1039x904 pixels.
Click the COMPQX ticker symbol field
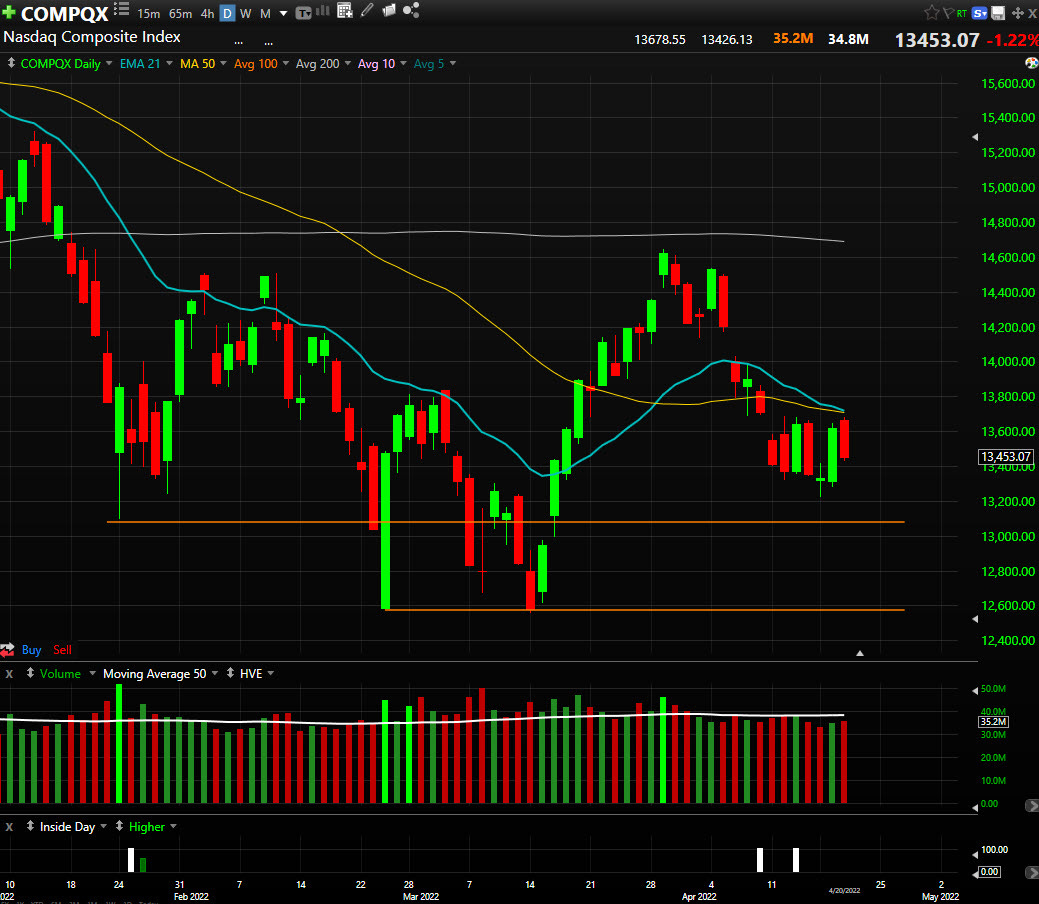64,13
